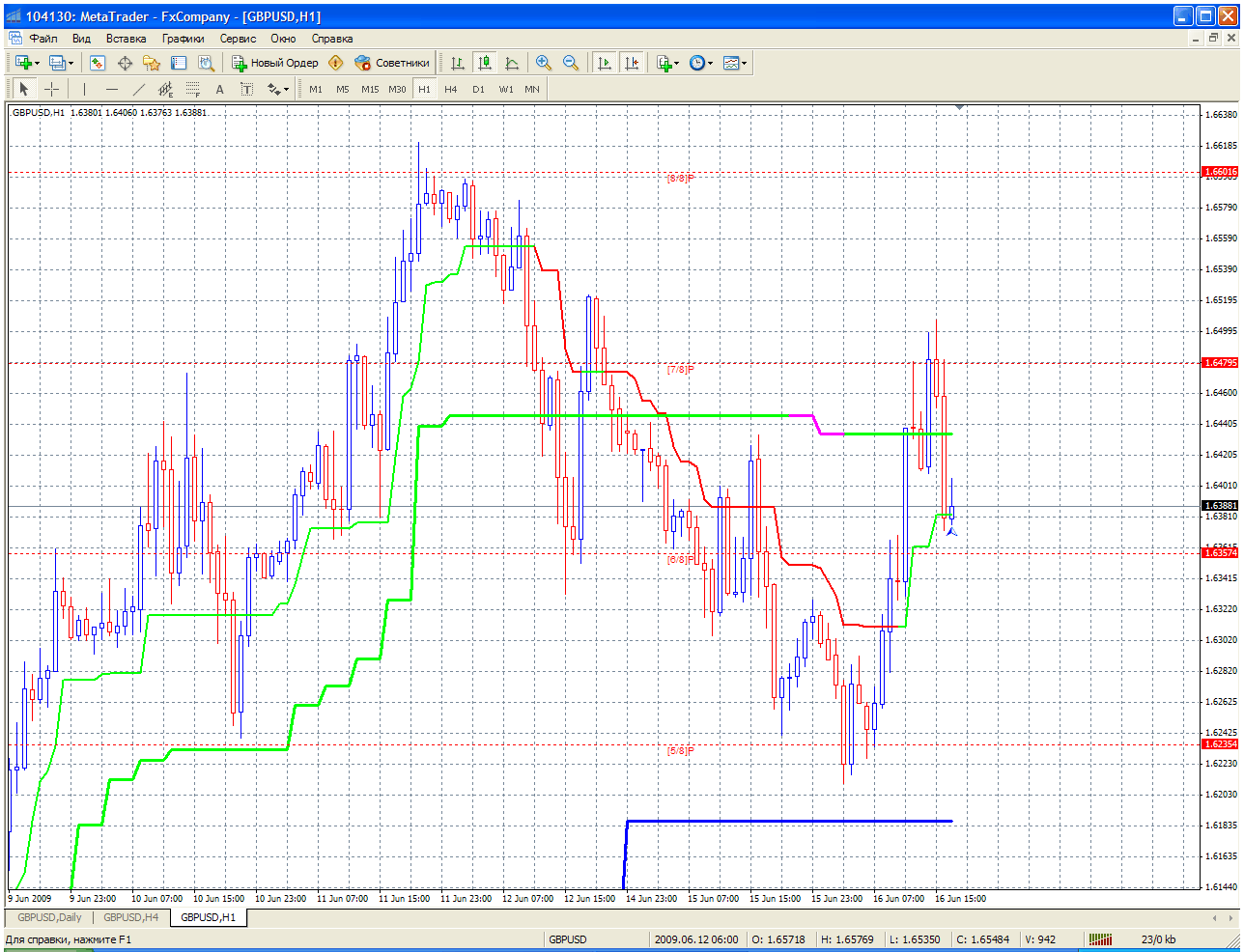Expand the Indicators dropdown arrow
Image resolution: width=1244 pixels, height=952 pixels.
676,63
